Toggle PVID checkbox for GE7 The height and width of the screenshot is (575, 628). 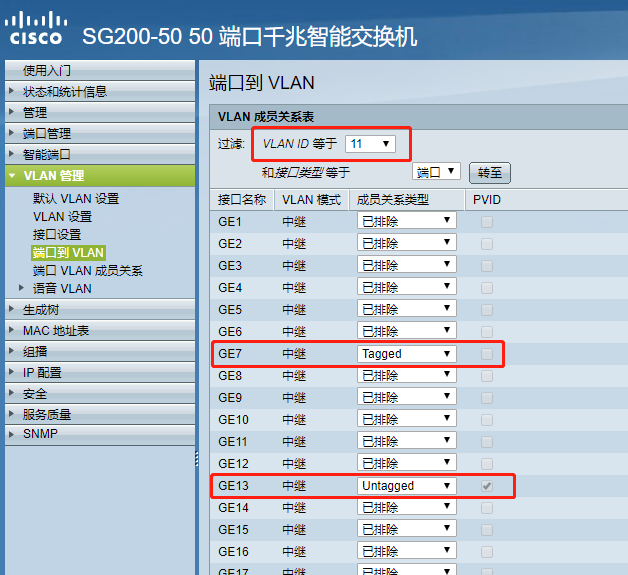(x=487, y=354)
